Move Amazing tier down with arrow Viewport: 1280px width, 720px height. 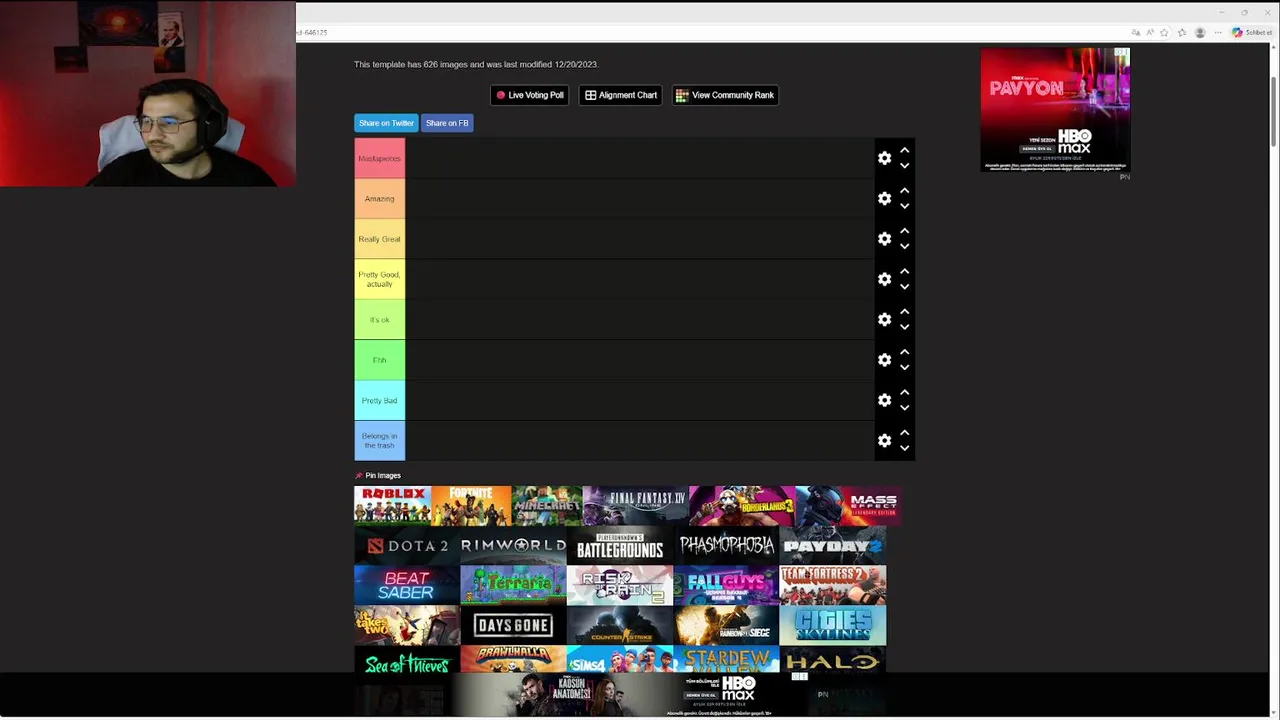(904, 206)
